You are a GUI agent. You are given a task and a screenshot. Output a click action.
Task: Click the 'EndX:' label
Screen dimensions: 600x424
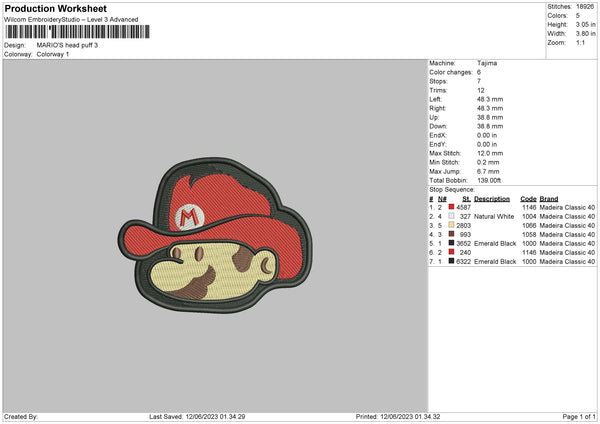pyautogui.click(x=438, y=135)
